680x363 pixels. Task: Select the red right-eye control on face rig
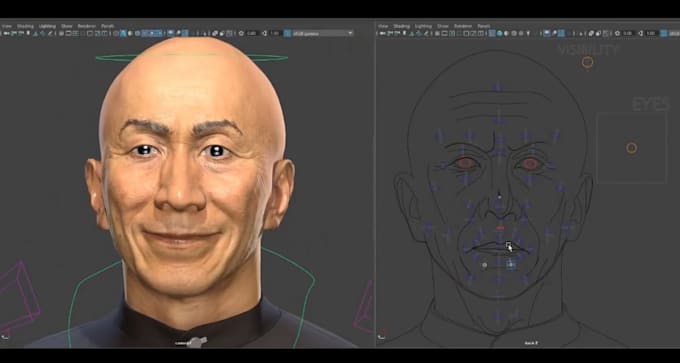(466, 163)
